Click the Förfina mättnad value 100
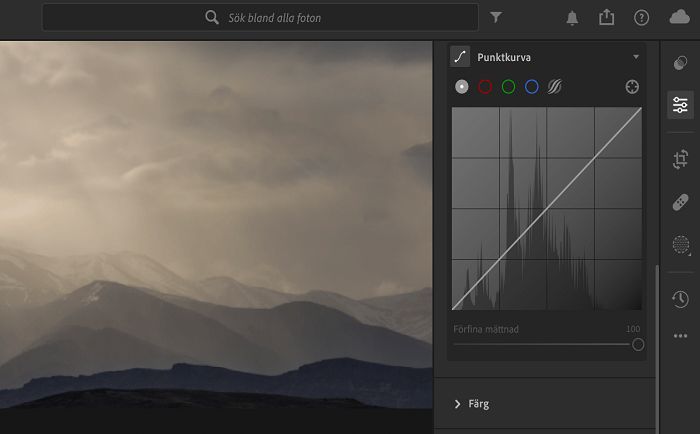 [x=633, y=329]
